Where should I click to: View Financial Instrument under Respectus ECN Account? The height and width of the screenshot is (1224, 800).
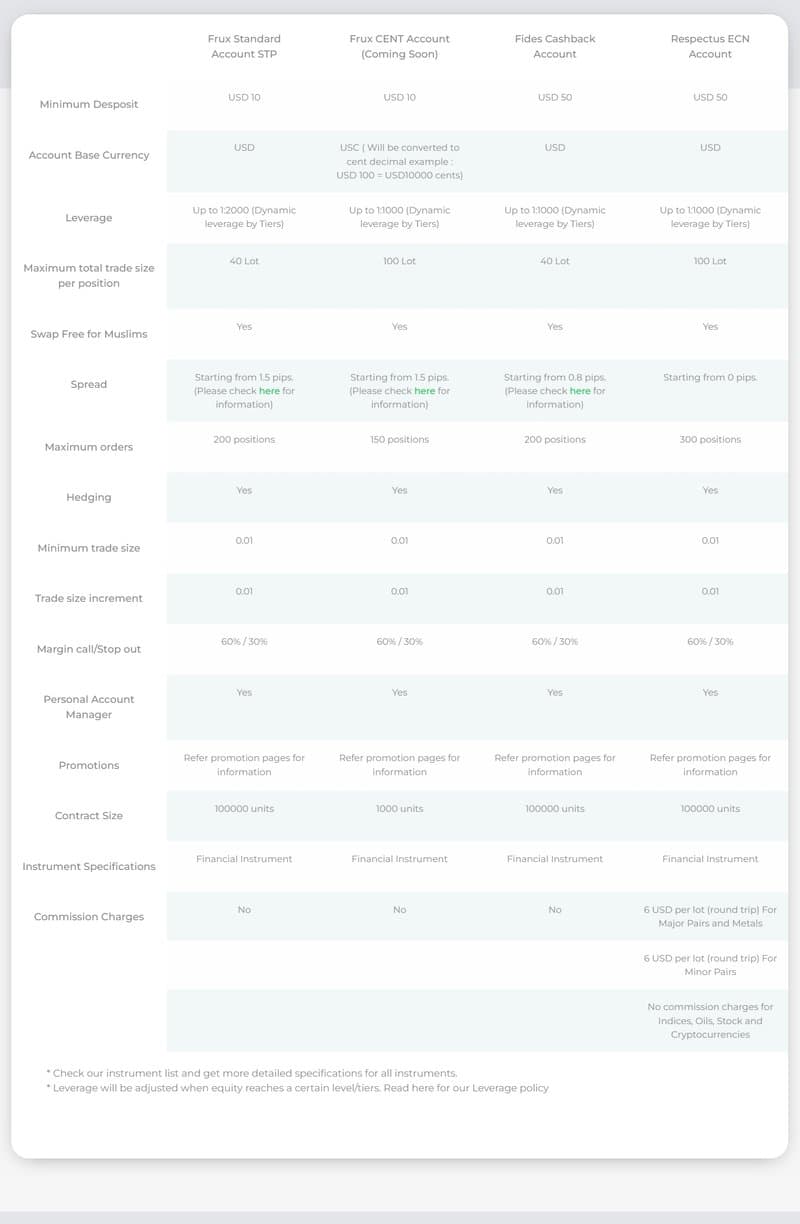(x=710, y=859)
